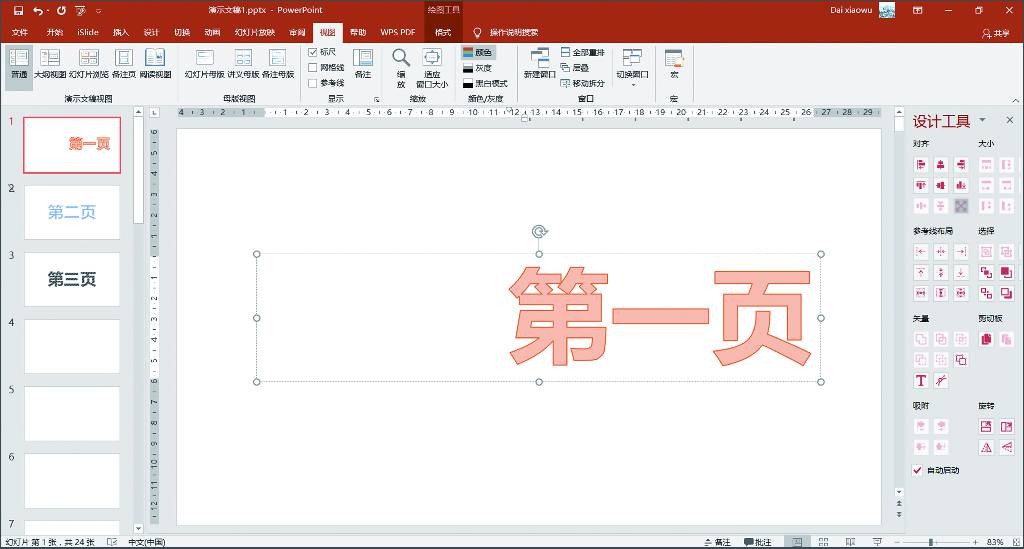Click the save icon in title bar

(x=17, y=10)
